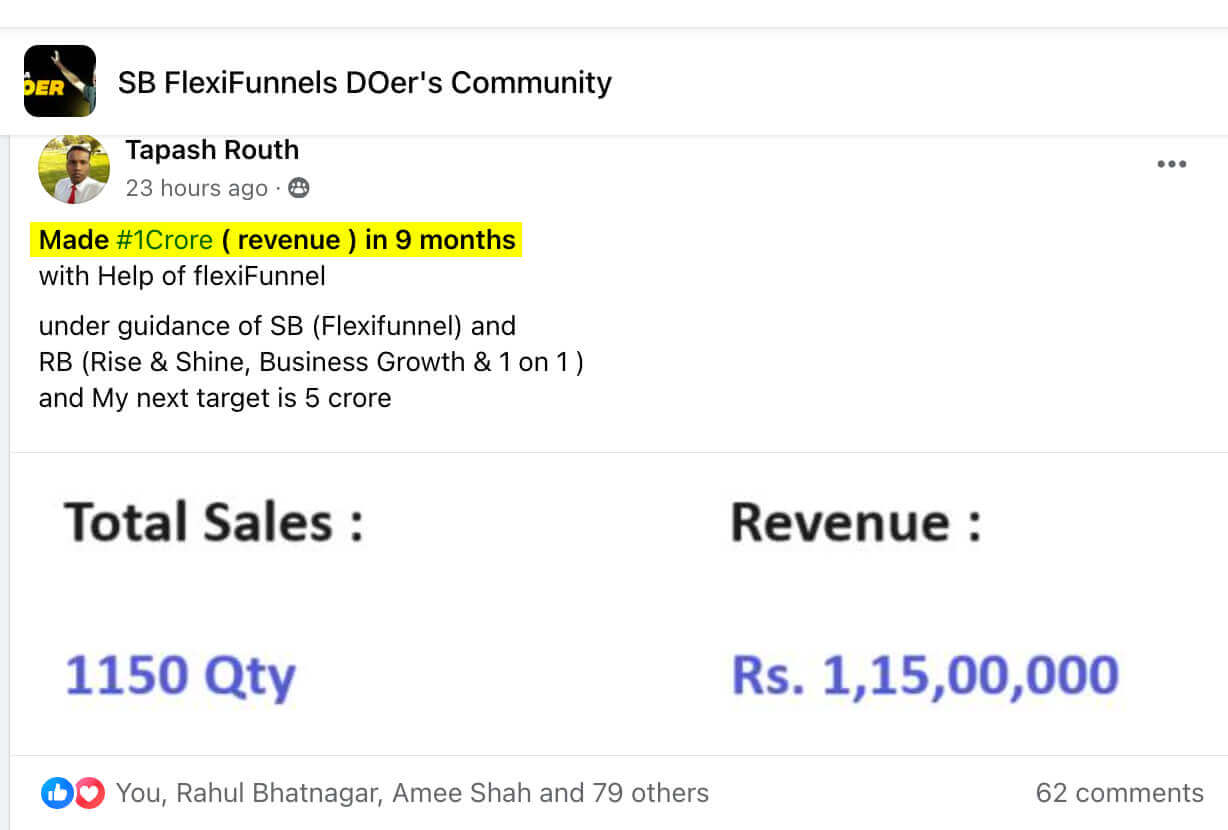Open the three-dot post options menu
Screen dimensions: 1228x830
[x=1171, y=165]
